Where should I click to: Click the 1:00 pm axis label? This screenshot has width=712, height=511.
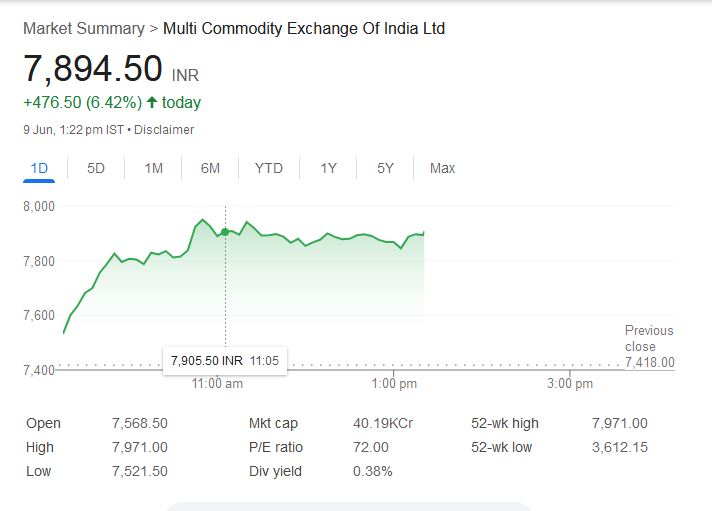pyautogui.click(x=394, y=384)
